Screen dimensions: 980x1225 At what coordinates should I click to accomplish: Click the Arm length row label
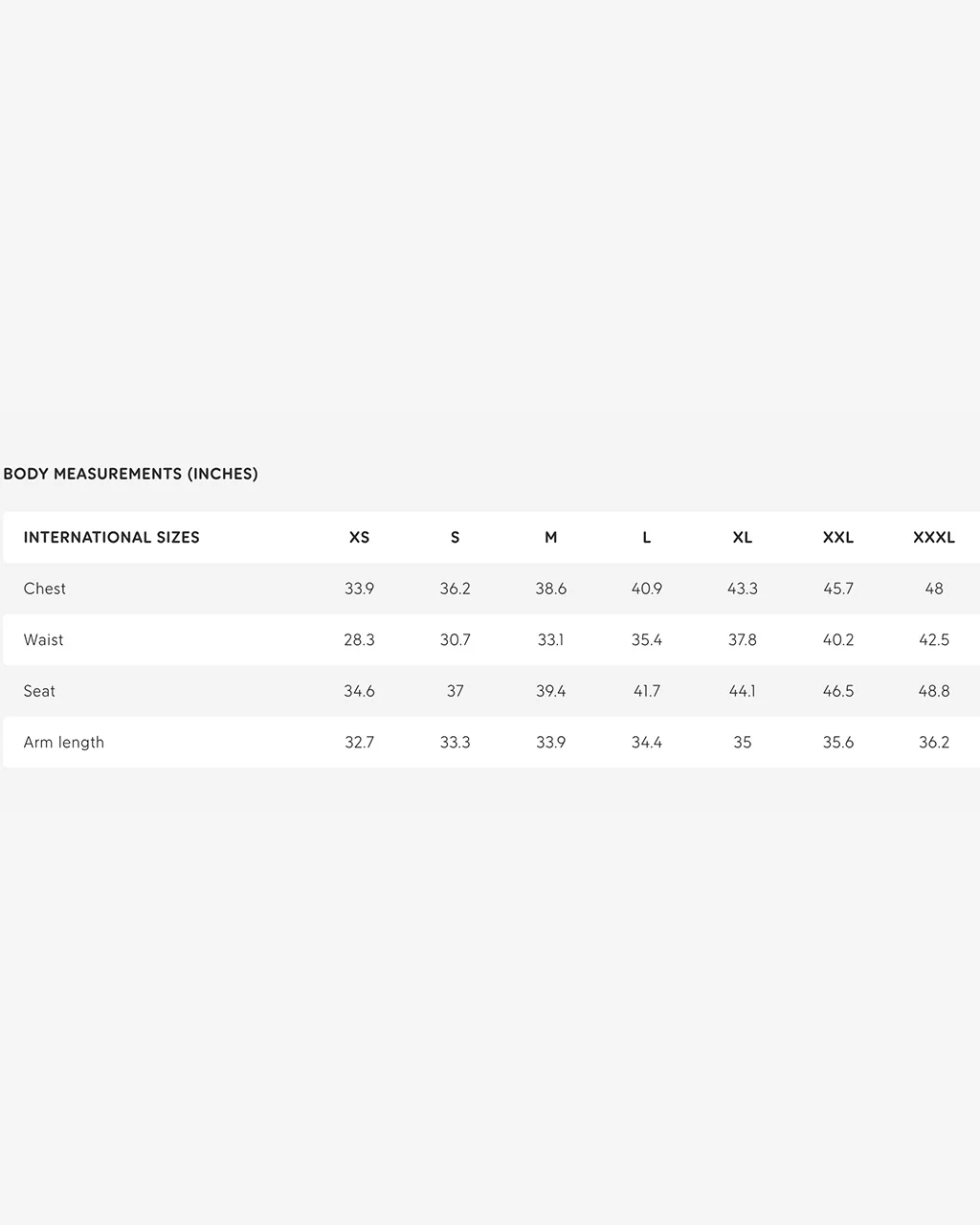click(x=64, y=742)
